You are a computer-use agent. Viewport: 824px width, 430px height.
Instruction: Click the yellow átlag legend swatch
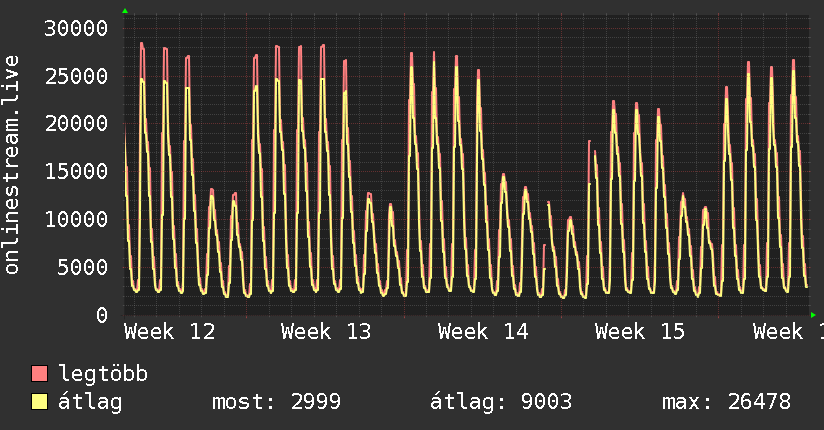(x=39, y=402)
